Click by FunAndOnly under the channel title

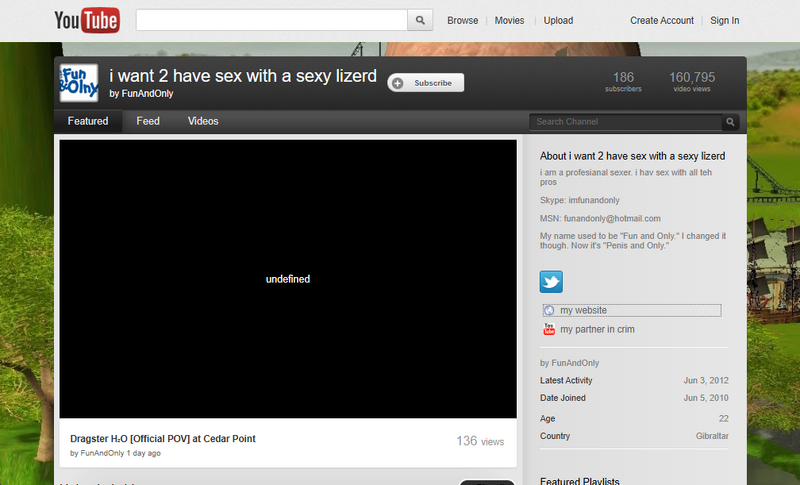141,94
